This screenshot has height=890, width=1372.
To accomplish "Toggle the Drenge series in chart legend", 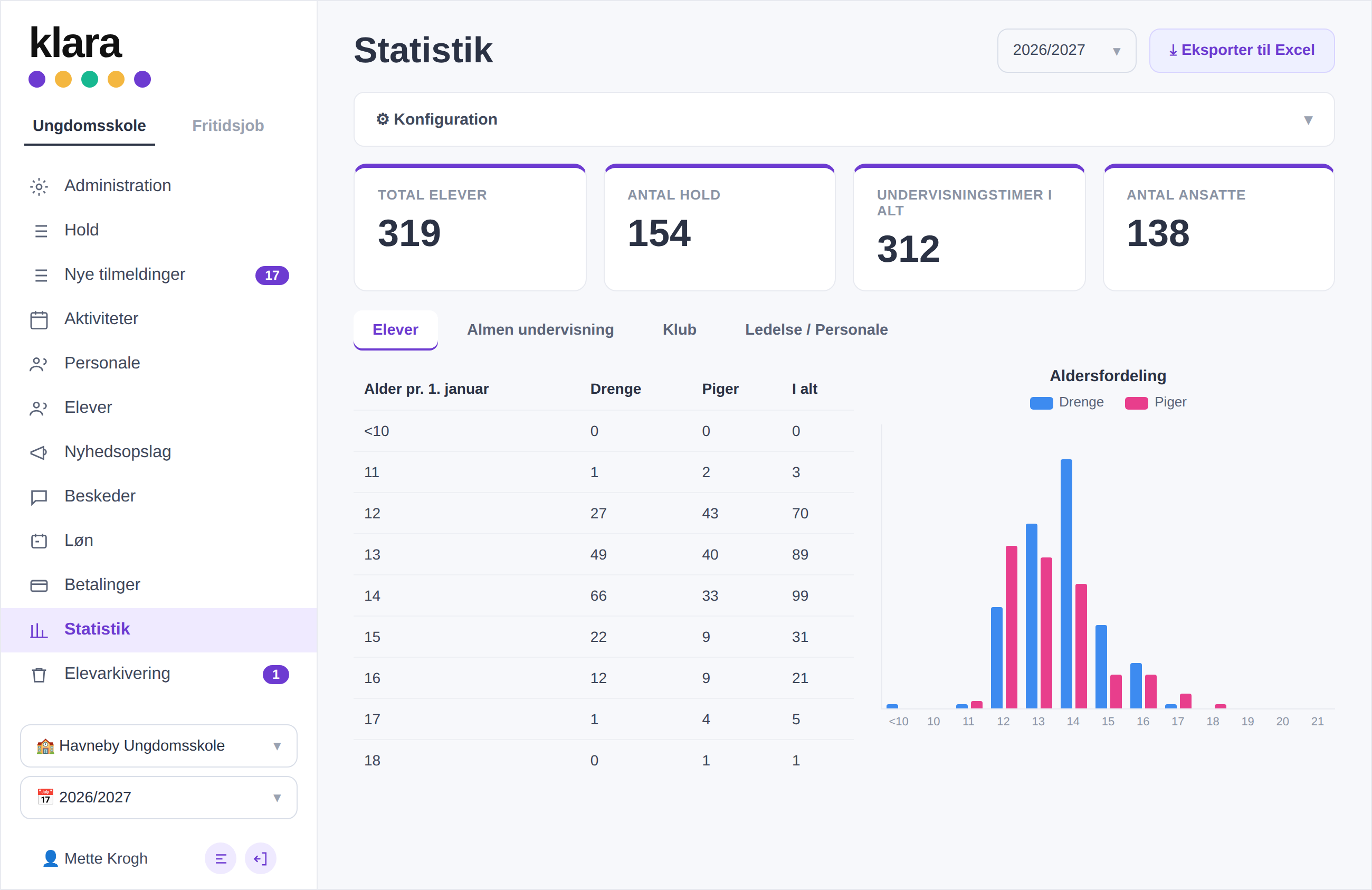I will pos(1066,402).
